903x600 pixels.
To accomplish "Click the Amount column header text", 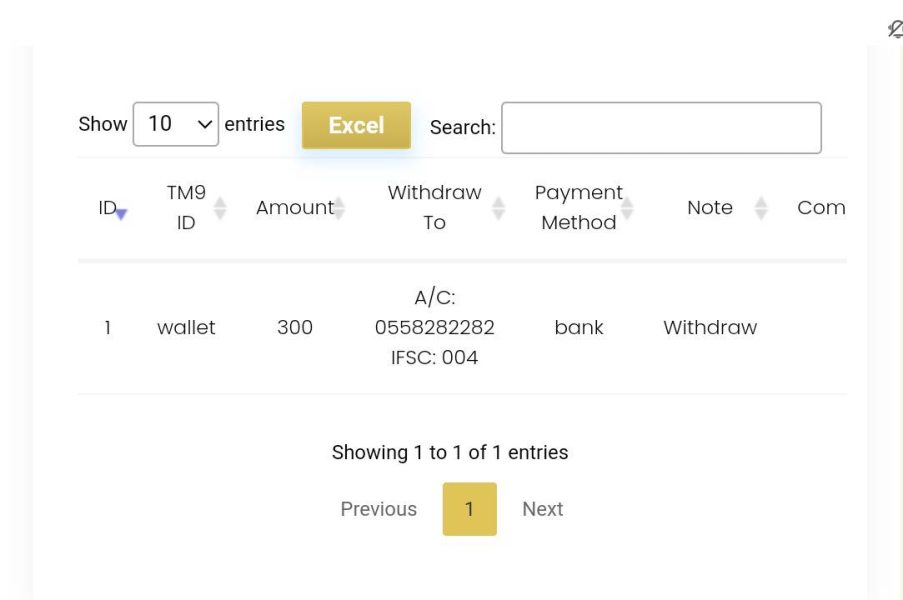I will [x=295, y=207].
